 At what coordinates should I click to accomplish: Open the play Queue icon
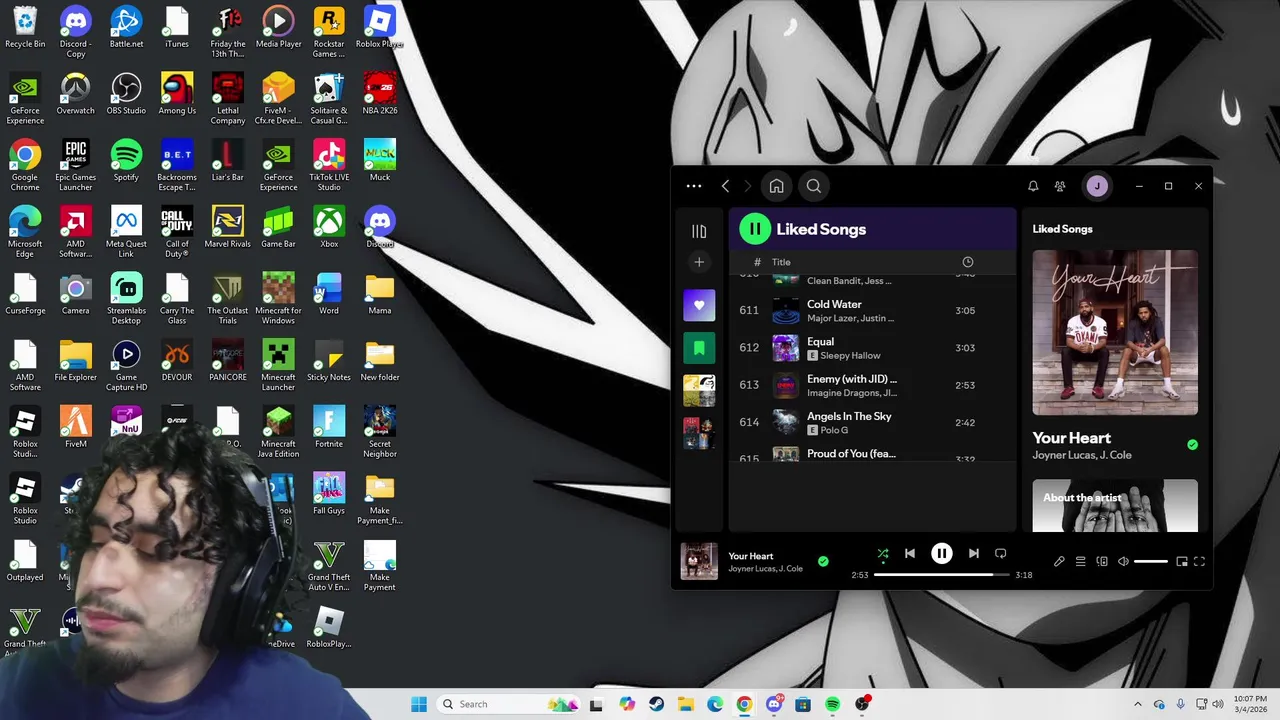pyautogui.click(x=1080, y=562)
